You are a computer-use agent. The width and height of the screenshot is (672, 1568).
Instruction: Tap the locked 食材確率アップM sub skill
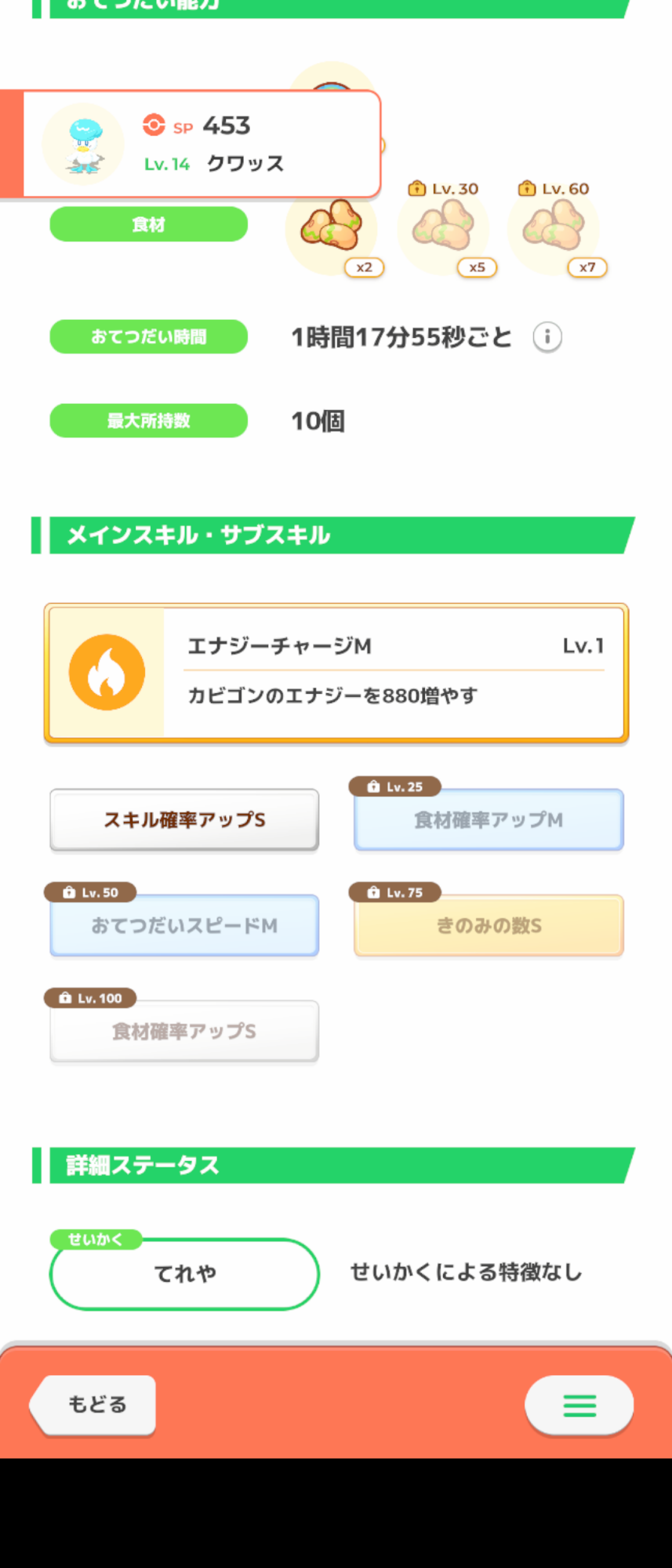pyautogui.click(x=489, y=820)
